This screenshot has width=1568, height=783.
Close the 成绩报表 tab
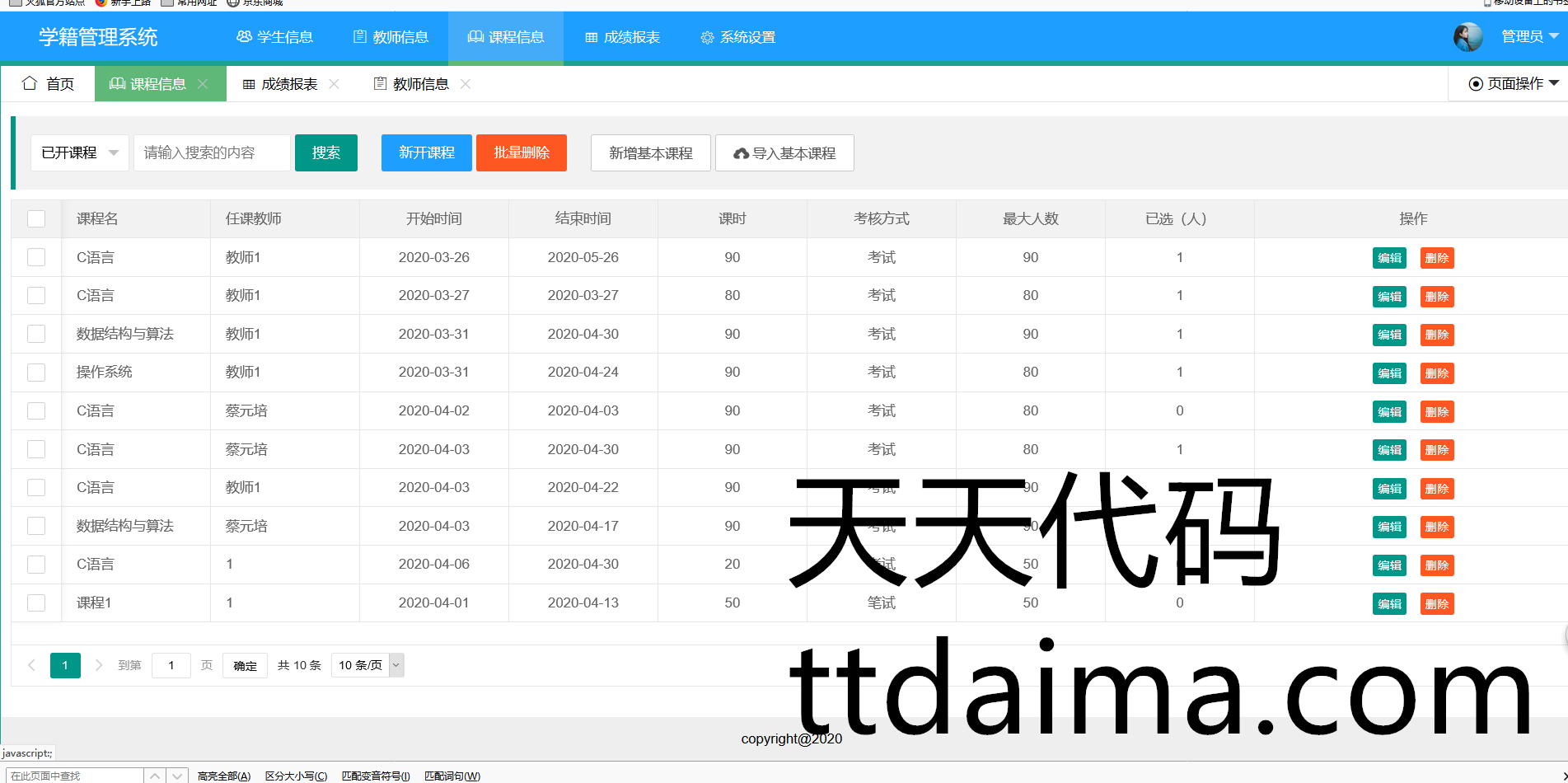point(334,84)
